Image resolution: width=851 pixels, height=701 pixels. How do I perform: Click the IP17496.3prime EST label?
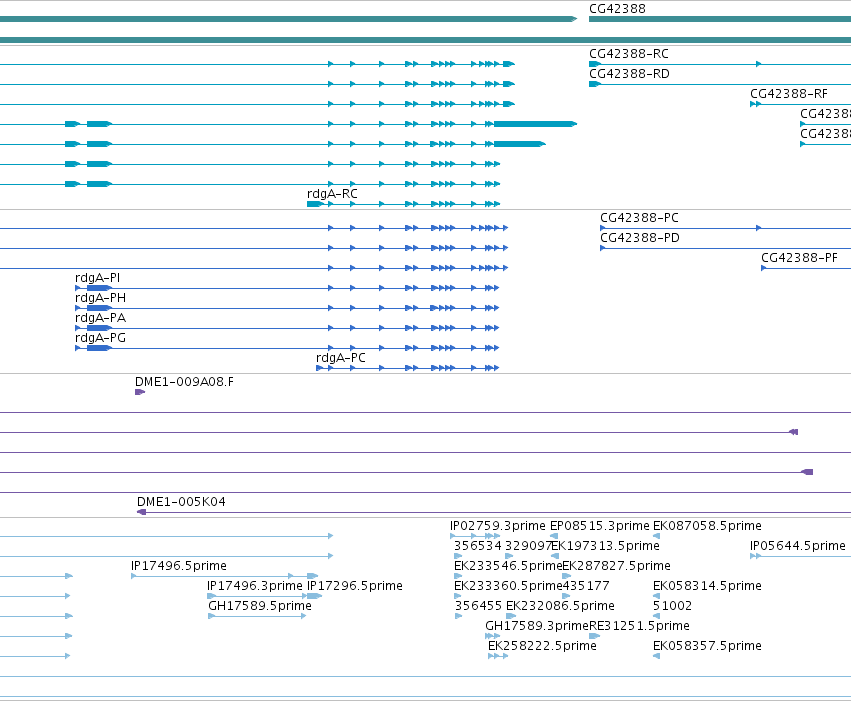point(255,586)
